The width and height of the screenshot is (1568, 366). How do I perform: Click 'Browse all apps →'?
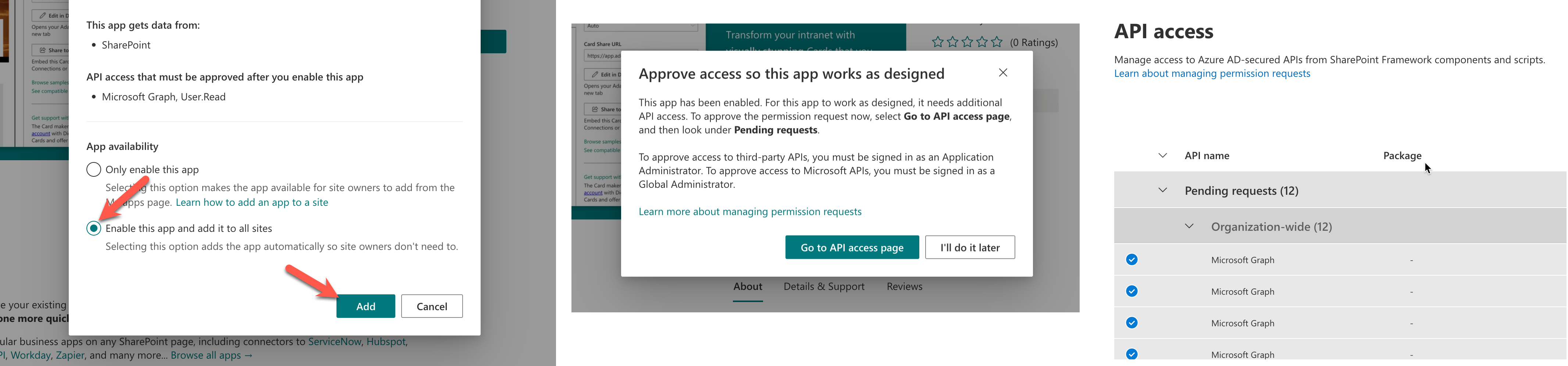click(212, 356)
